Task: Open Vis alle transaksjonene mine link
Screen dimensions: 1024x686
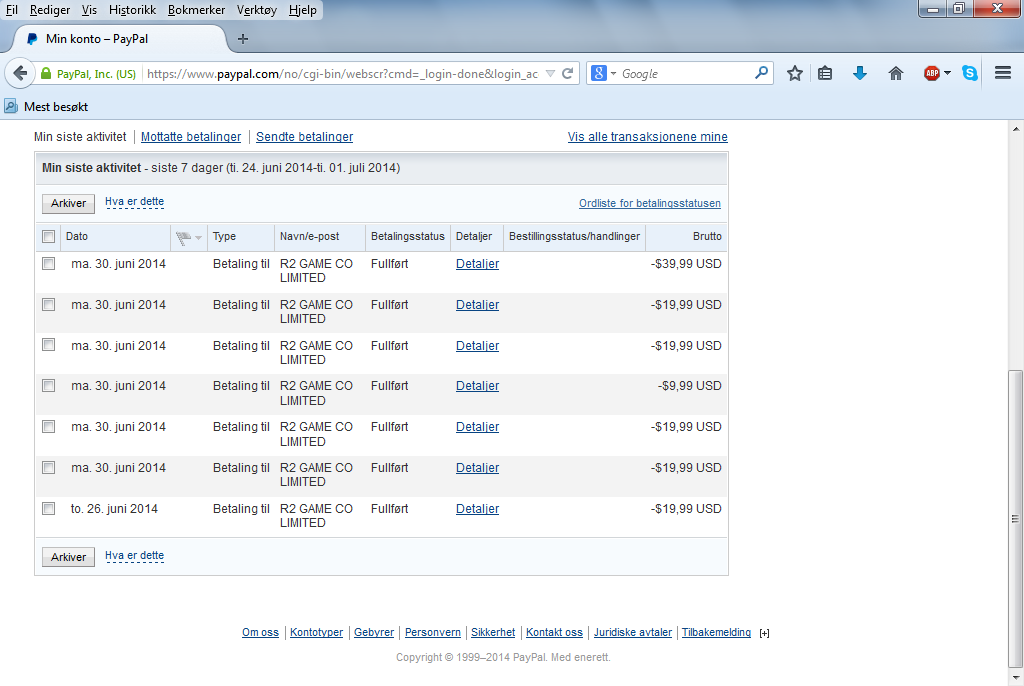Action: [647, 137]
